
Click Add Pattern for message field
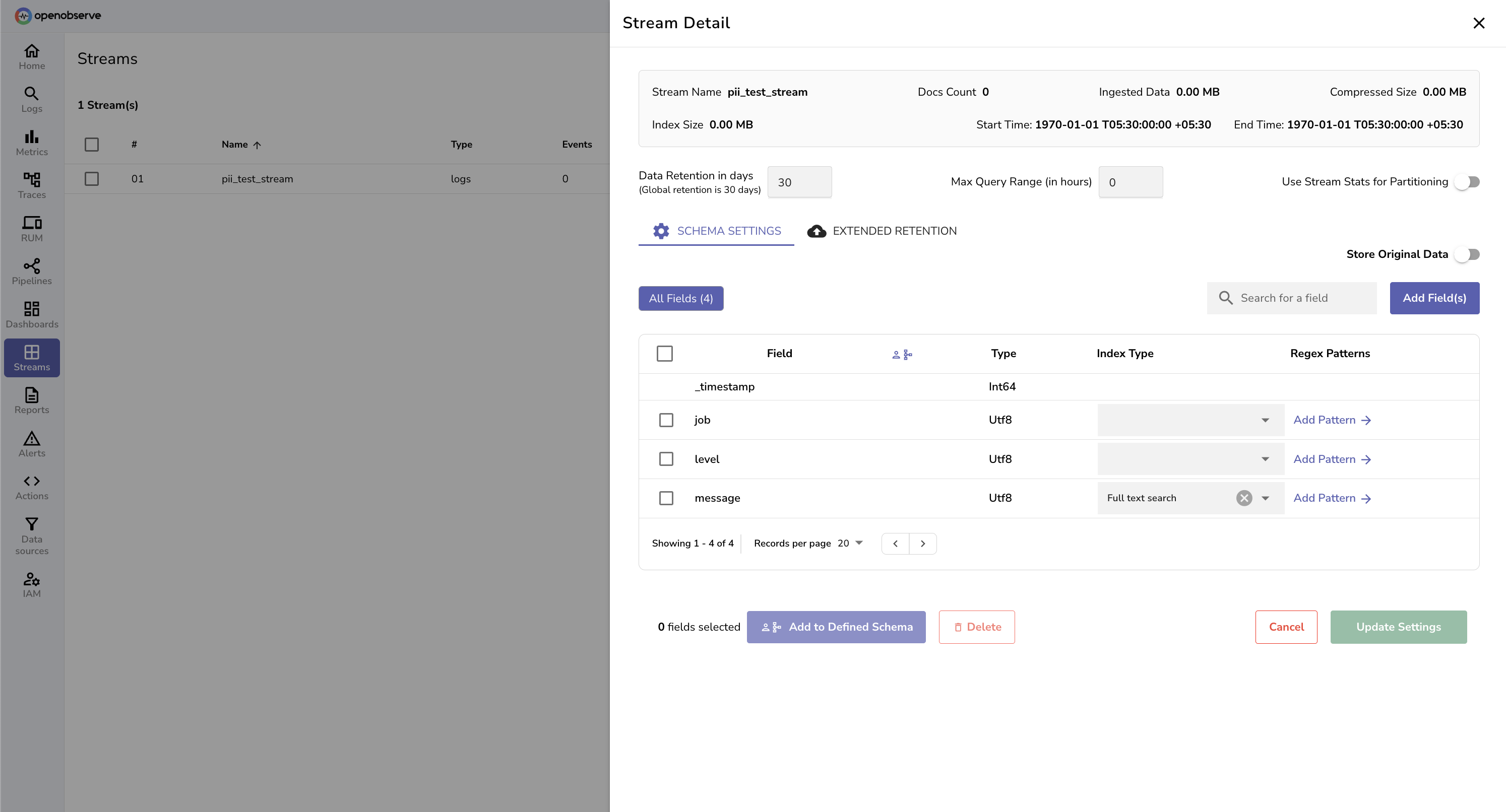tap(1332, 498)
